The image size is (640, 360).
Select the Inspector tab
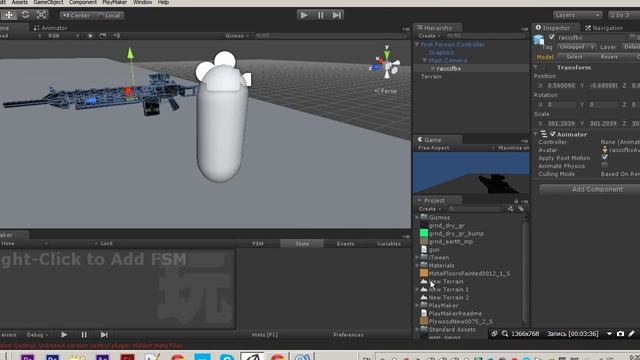pos(555,28)
